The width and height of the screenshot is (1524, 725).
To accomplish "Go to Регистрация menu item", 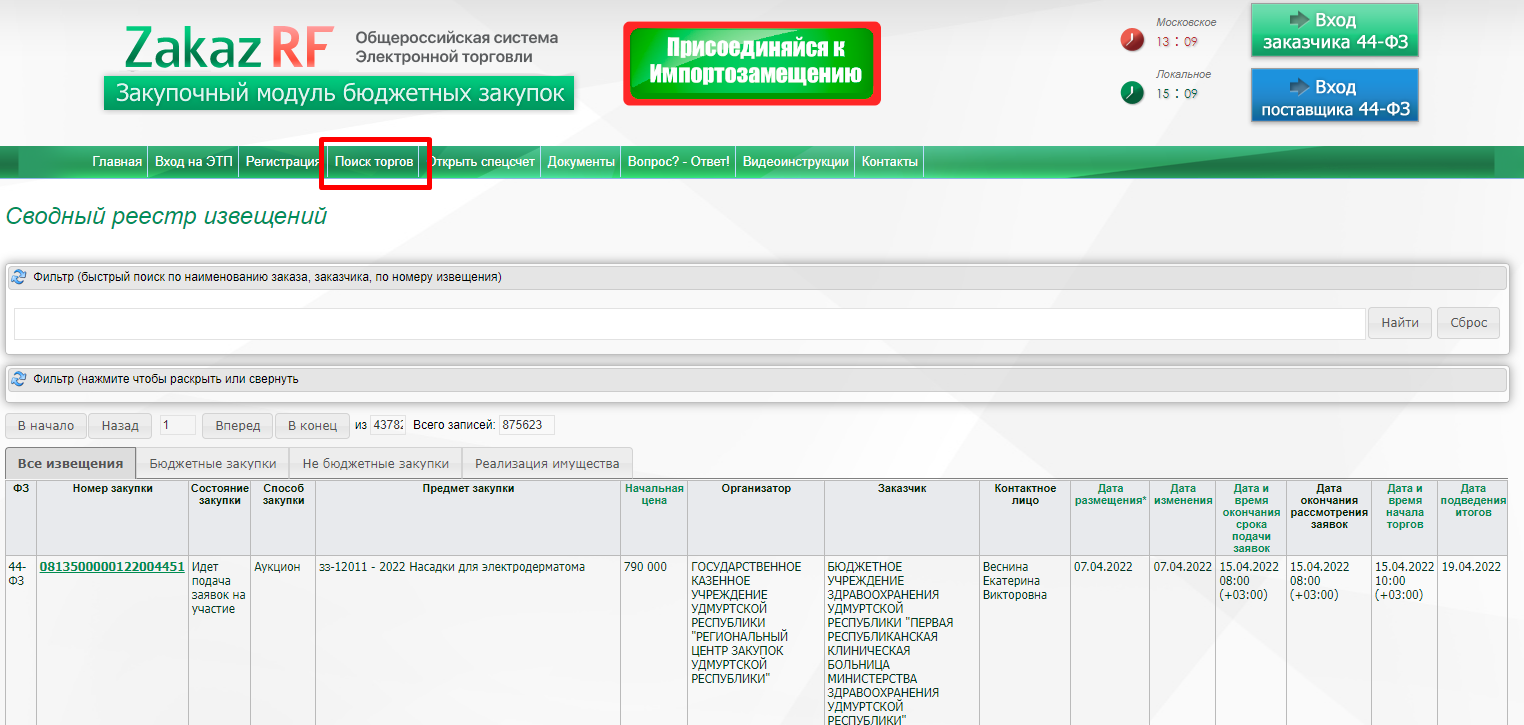I will coord(283,162).
